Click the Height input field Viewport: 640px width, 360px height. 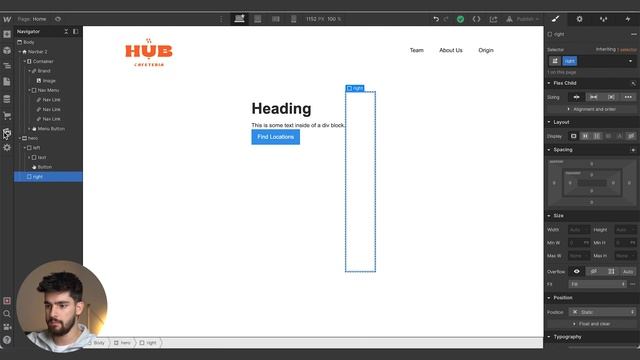point(626,230)
